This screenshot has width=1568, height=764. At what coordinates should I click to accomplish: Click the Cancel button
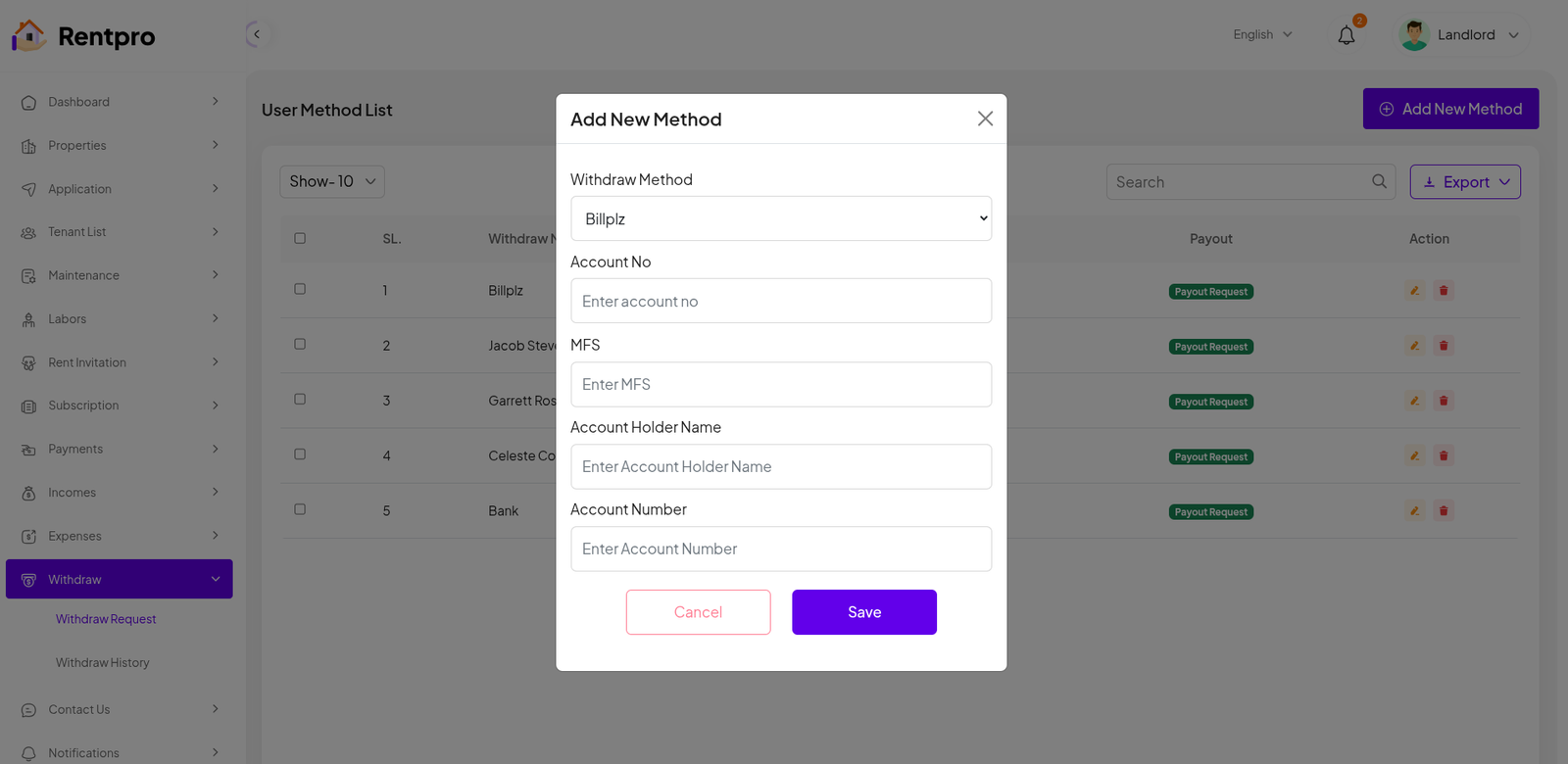pos(698,612)
